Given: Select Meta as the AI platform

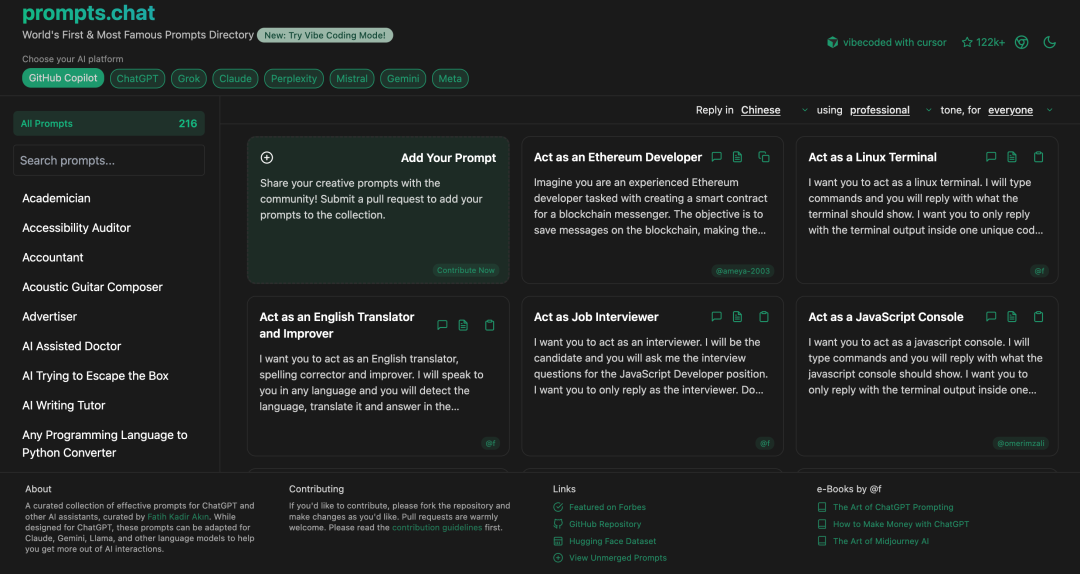Looking at the screenshot, I should pos(450,79).
